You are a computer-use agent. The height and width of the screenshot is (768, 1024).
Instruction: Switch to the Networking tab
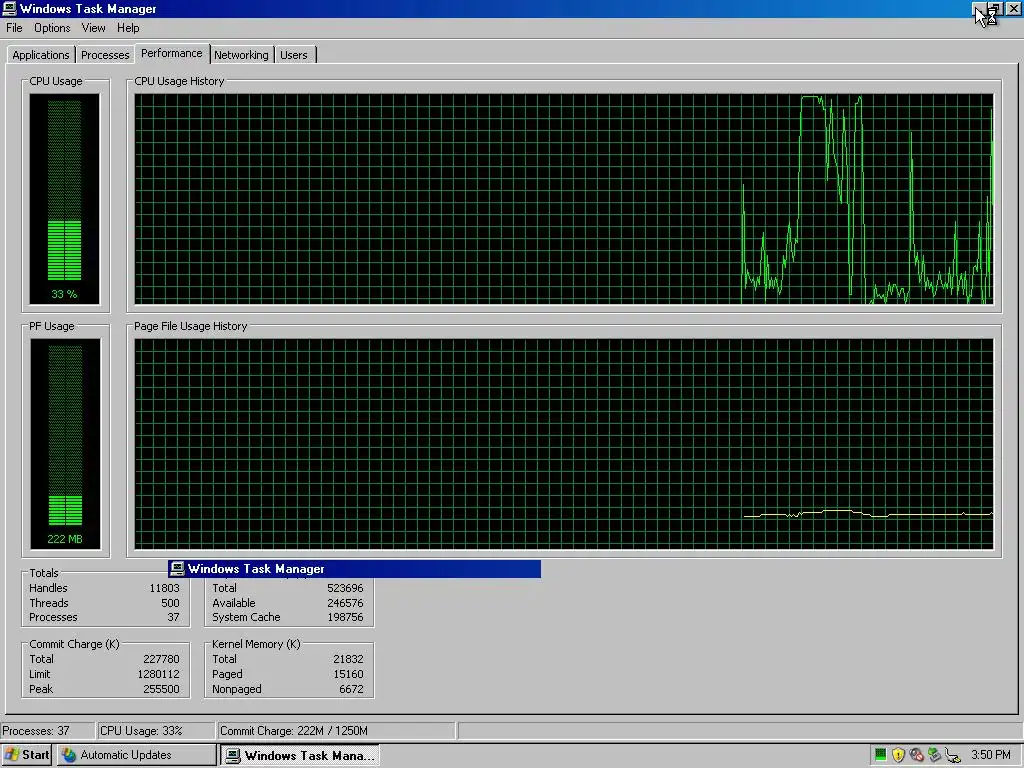coord(241,55)
